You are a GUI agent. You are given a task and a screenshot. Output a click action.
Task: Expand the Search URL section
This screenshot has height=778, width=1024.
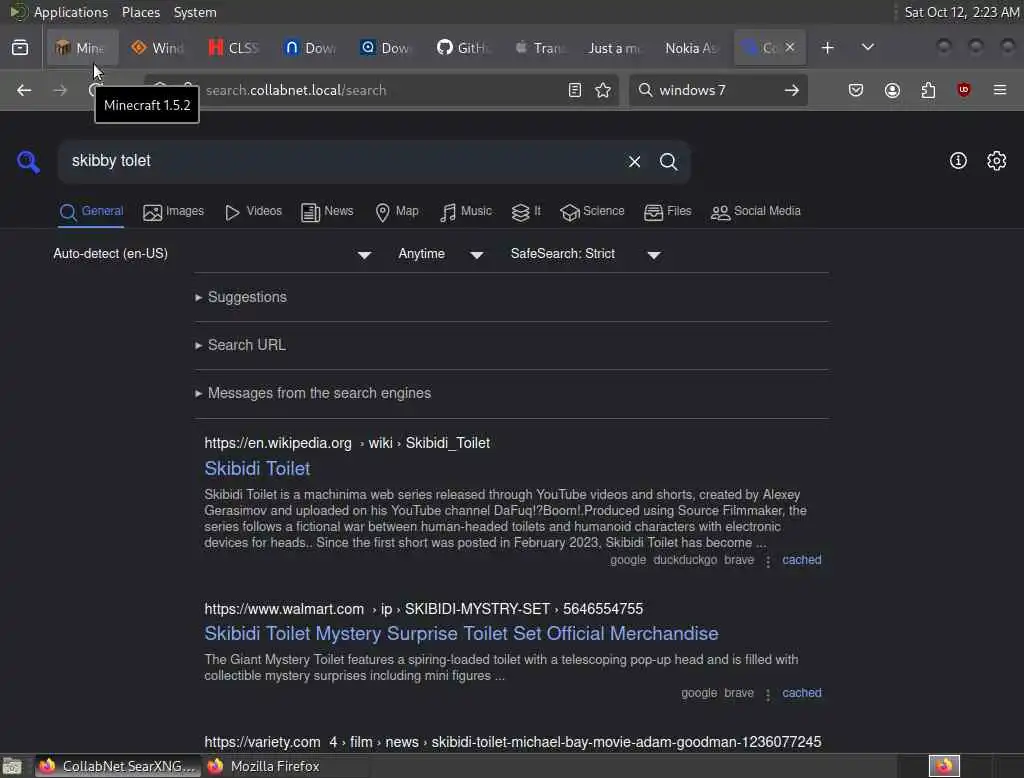pos(240,345)
